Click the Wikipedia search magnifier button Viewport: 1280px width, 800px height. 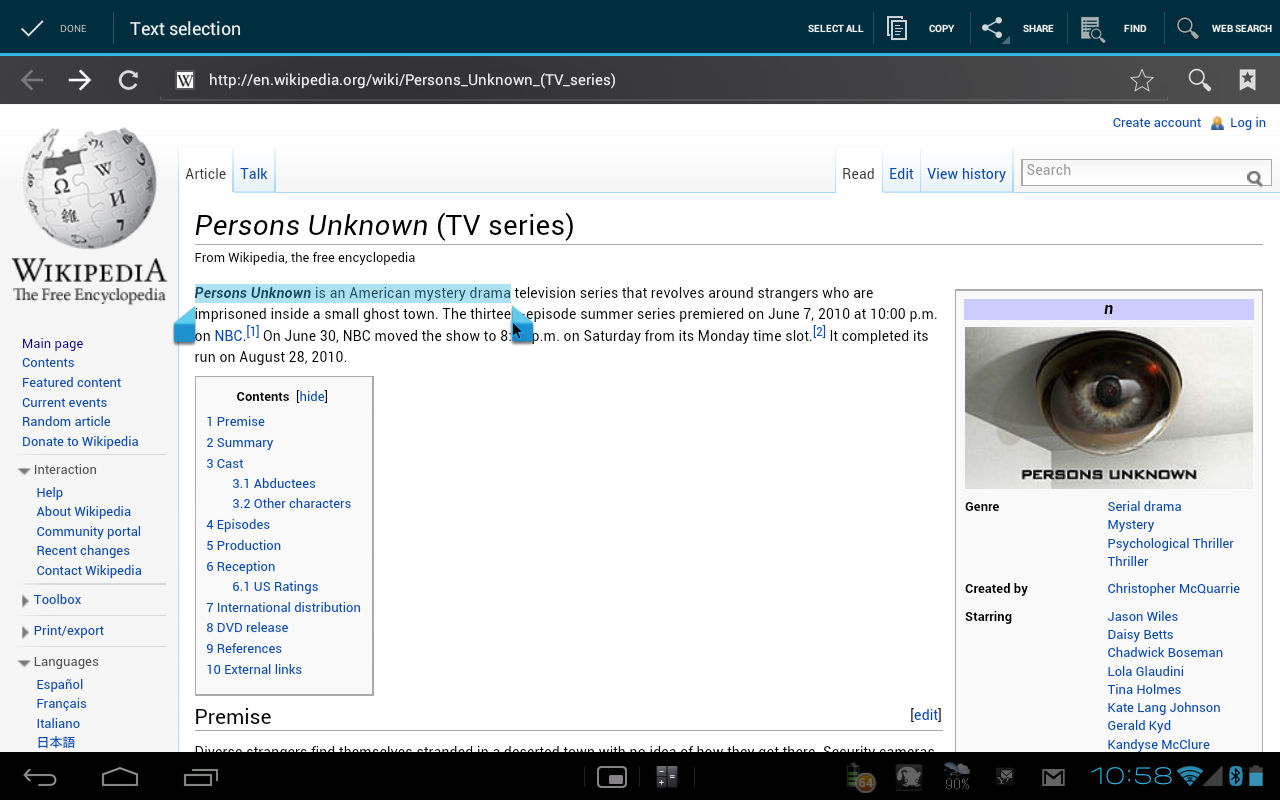click(1254, 178)
